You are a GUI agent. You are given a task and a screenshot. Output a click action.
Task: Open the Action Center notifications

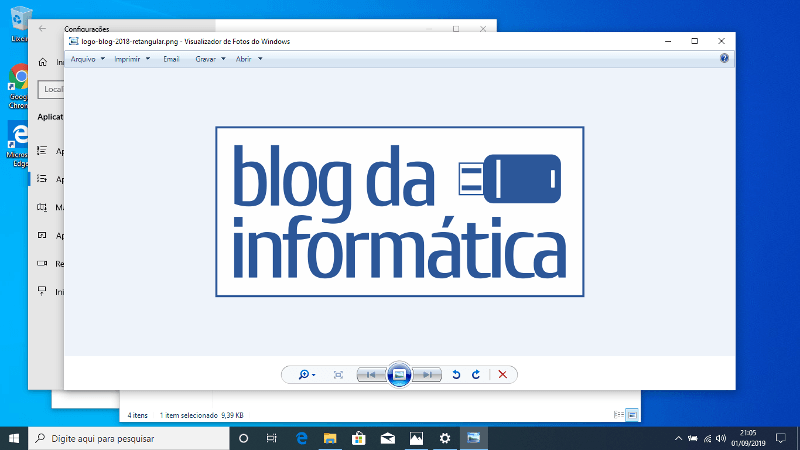(x=781, y=438)
